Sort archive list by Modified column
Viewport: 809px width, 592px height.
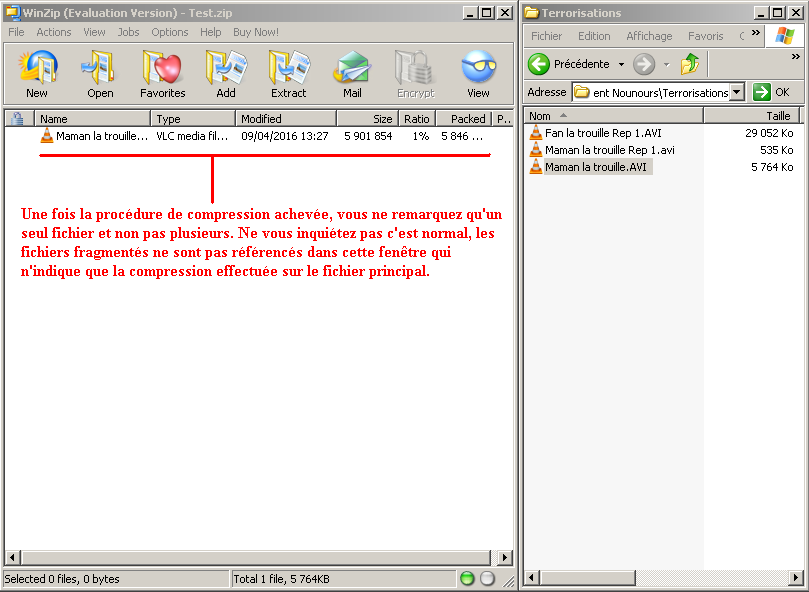[x=285, y=119]
